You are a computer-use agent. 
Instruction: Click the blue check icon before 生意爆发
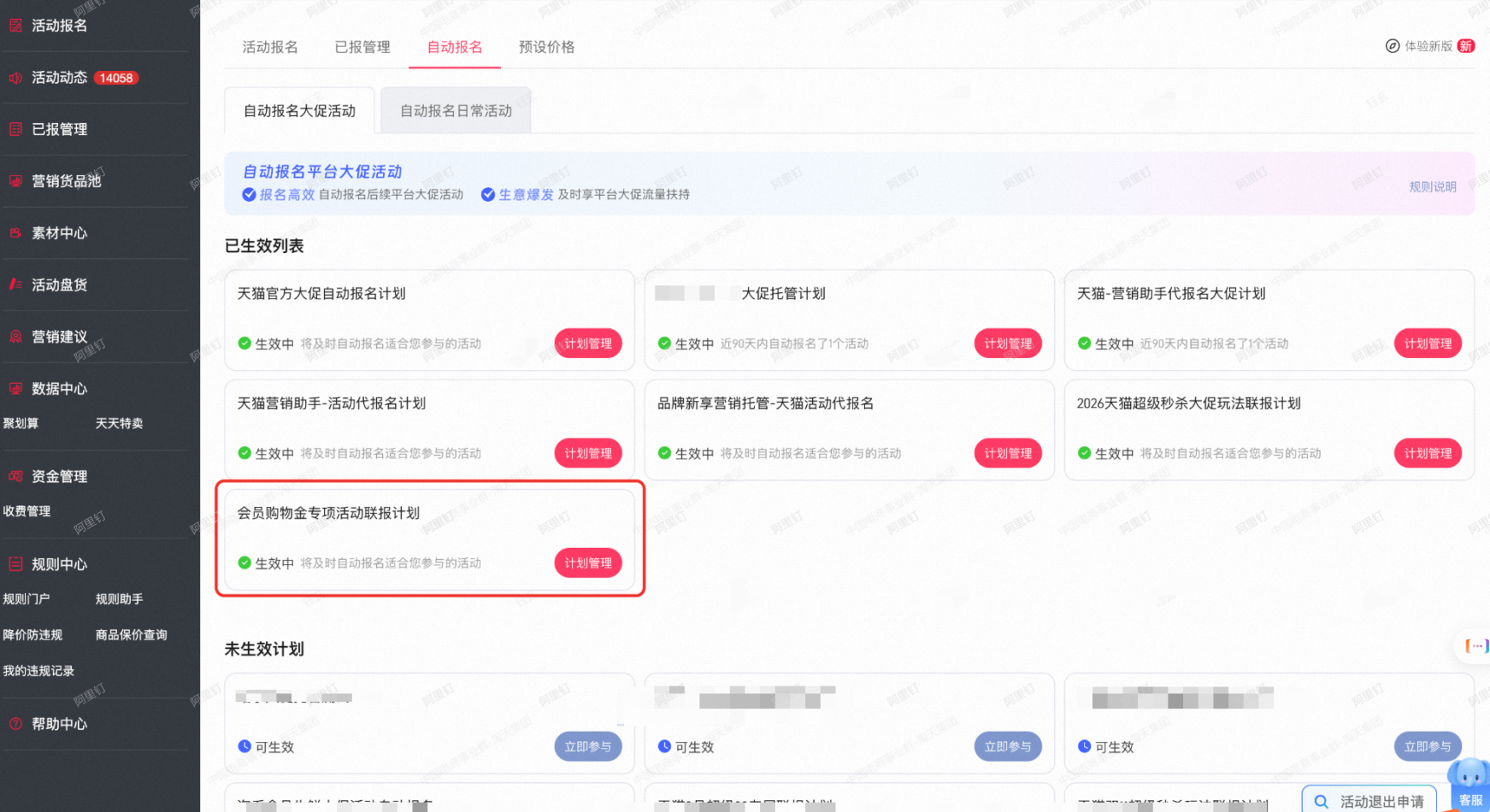488,195
